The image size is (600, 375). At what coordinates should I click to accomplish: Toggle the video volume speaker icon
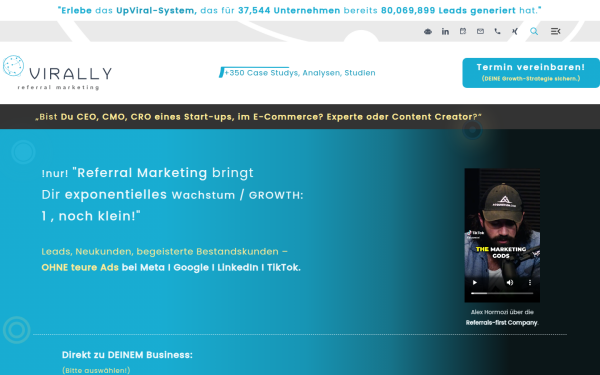510,282
